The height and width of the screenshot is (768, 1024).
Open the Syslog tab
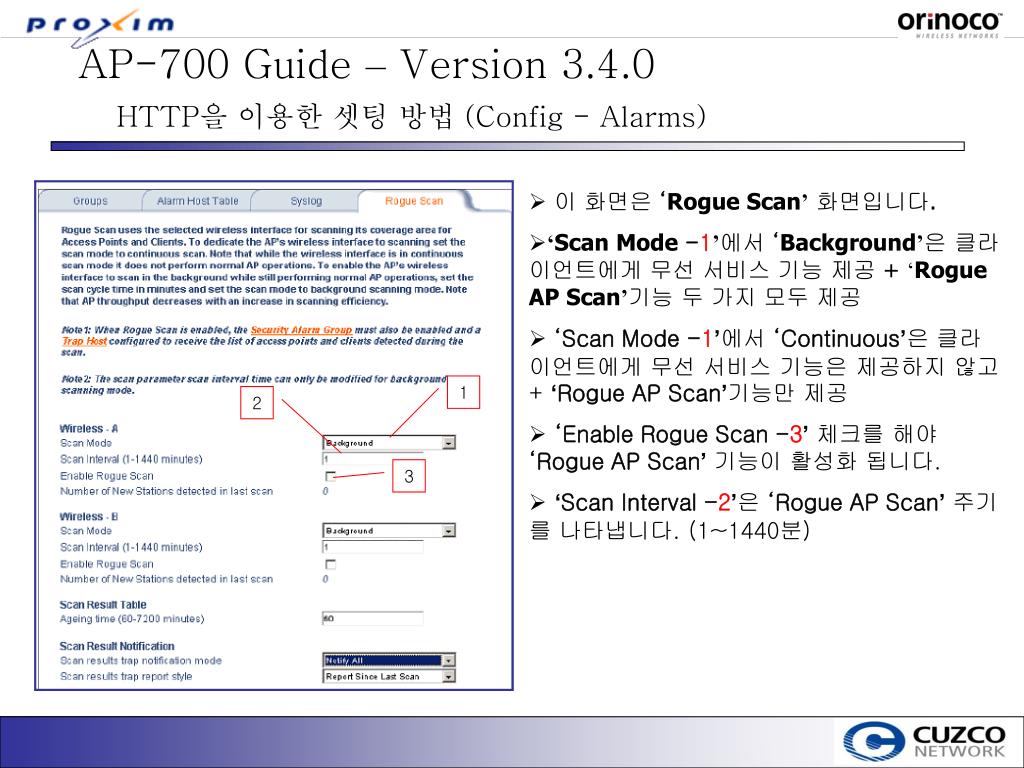point(306,201)
